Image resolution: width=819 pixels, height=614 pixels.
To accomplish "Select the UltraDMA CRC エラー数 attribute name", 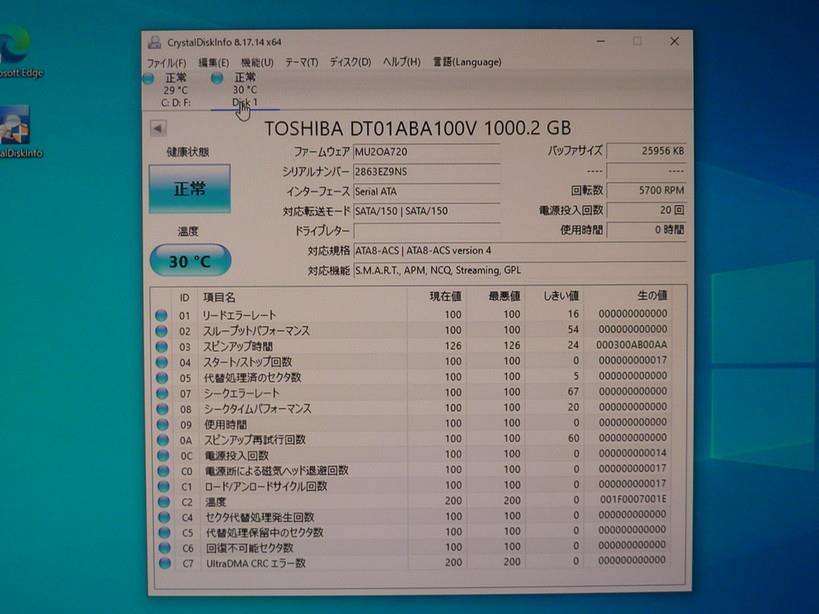I will 256,563.
